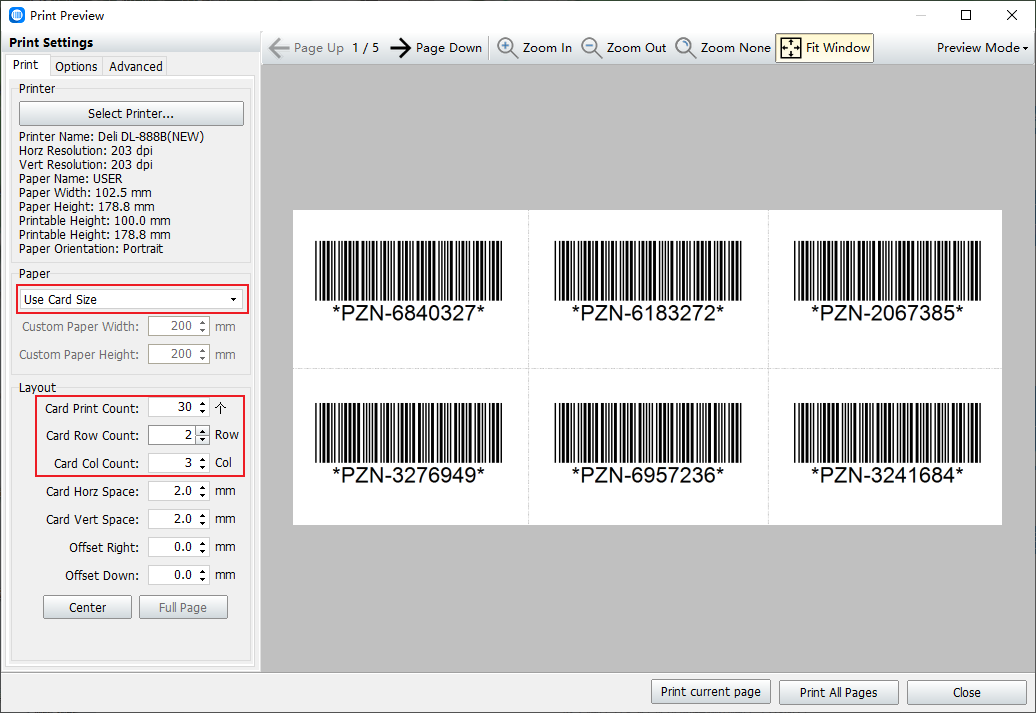The width and height of the screenshot is (1036, 713).
Task: Switch to the Print tab
Action: coord(26,65)
